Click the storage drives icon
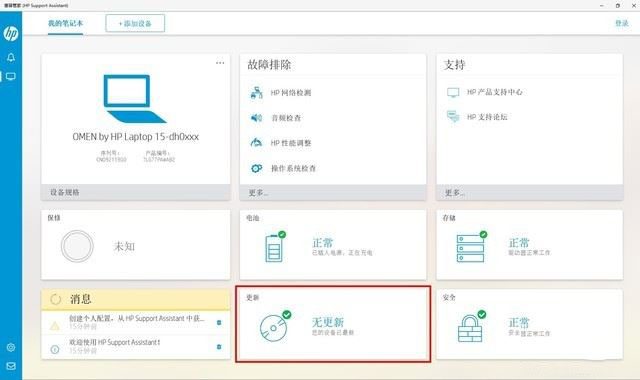The height and width of the screenshot is (380, 640). [x=471, y=247]
